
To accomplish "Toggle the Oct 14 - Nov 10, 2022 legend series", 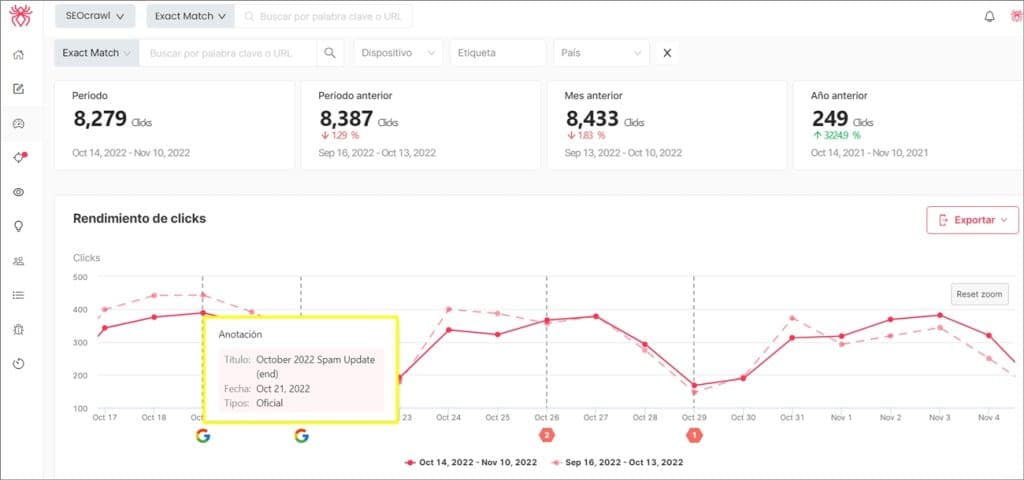I will click(x=471, y=462).
